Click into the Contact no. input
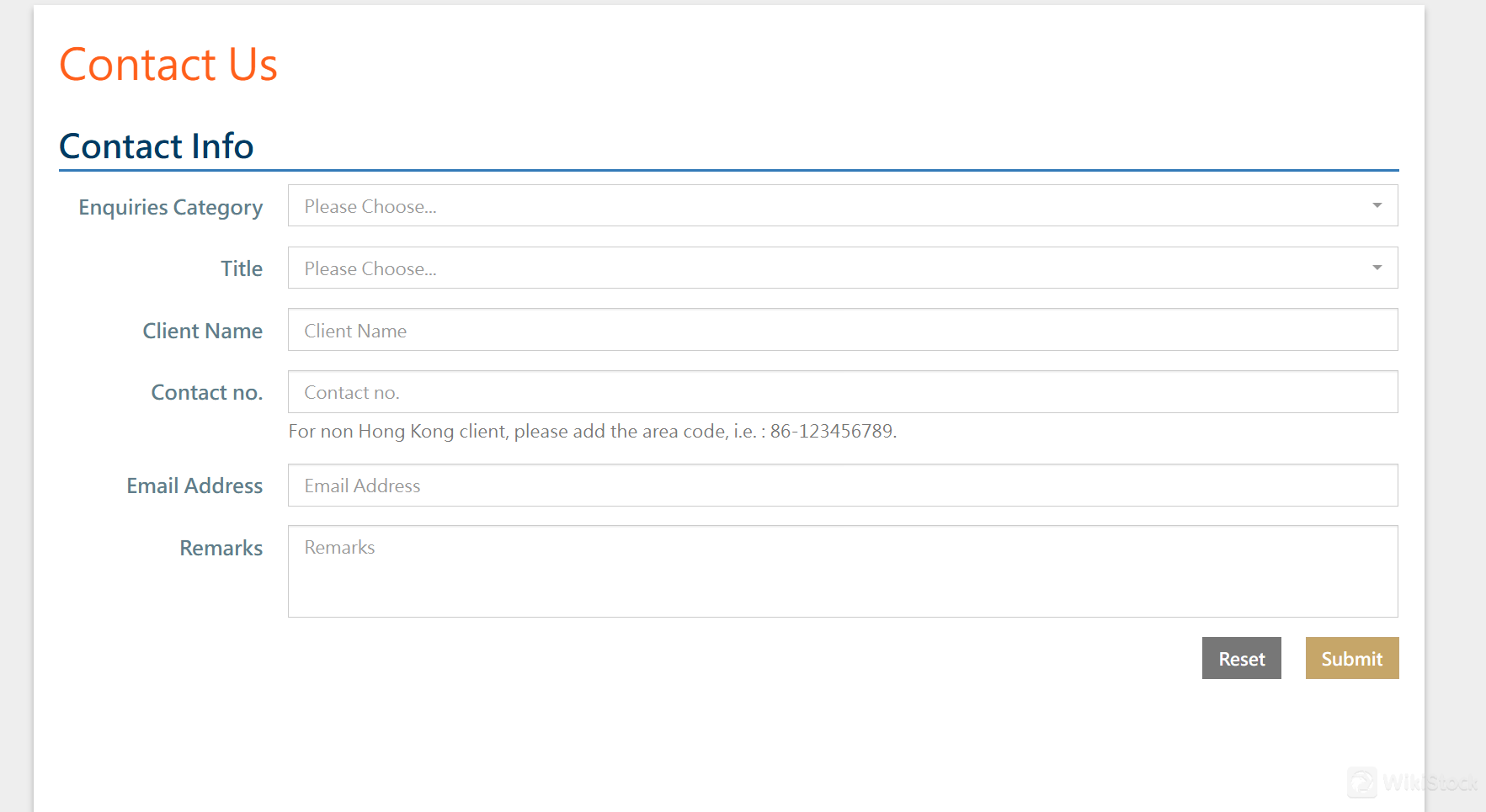 (x=842, y=392)
